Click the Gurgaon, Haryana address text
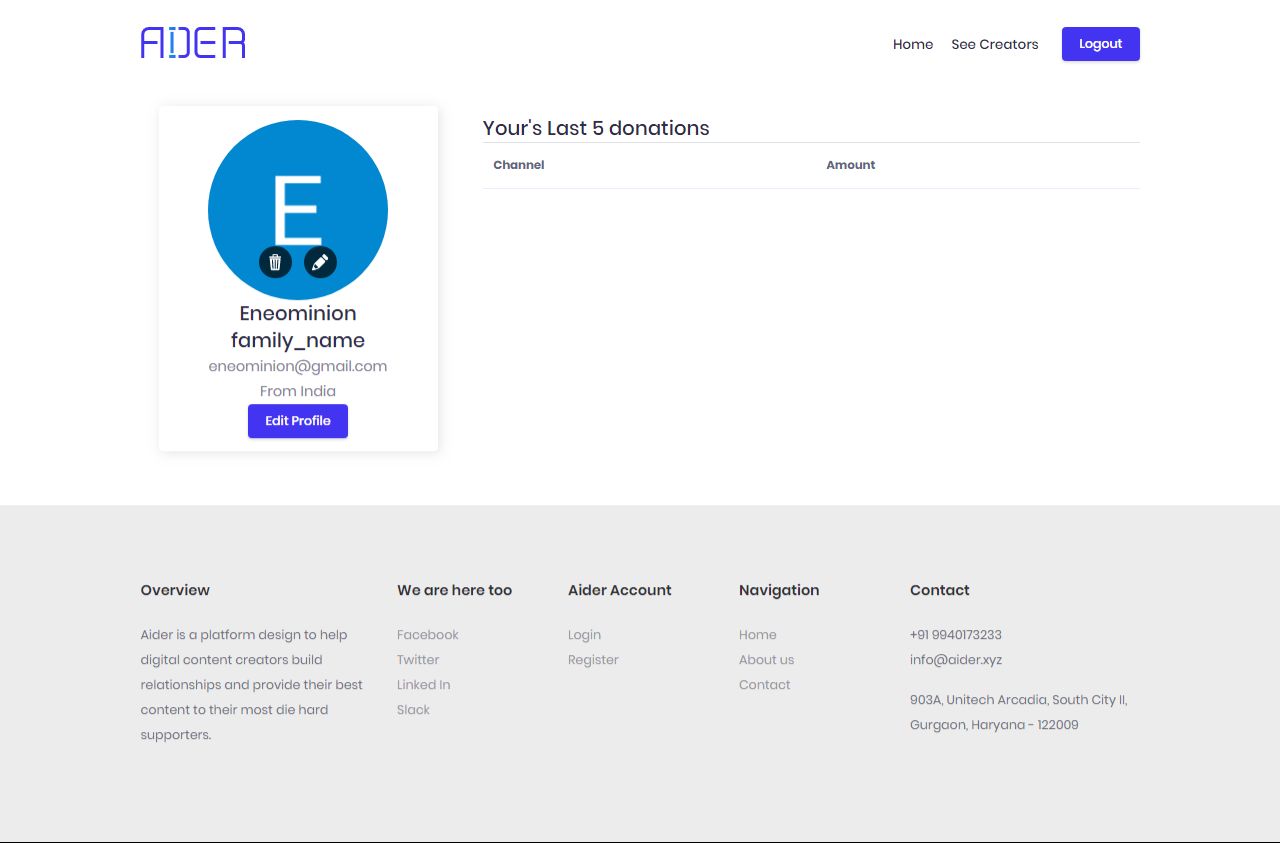Viewport: 1280px width, 843px height. coord(994,725)
